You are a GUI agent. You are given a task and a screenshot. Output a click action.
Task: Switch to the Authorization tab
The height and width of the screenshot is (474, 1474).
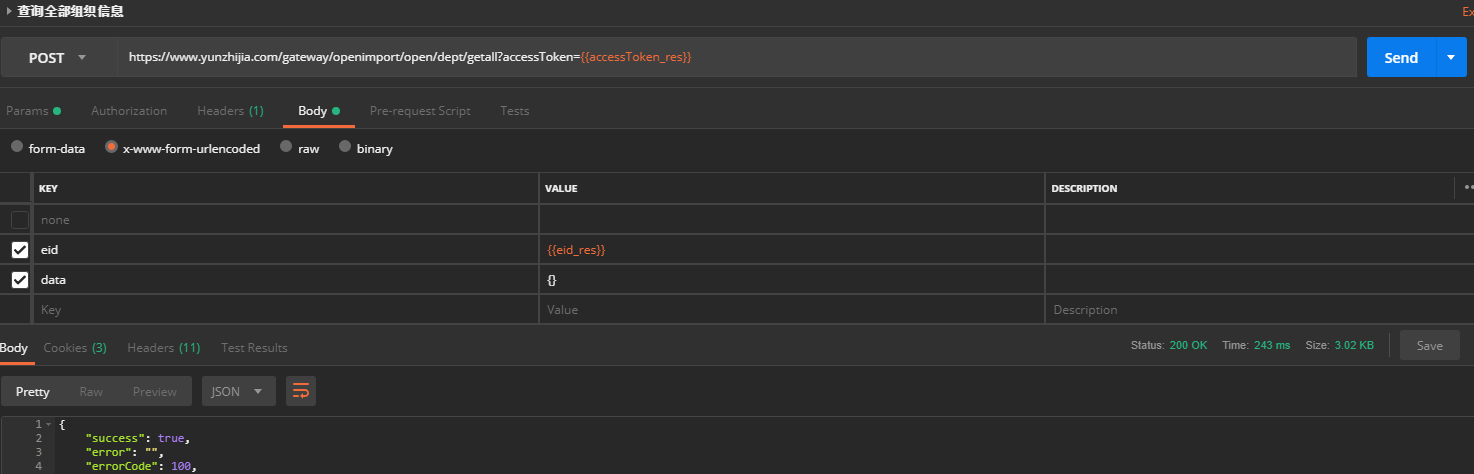pyautogui.click(x=129, y=111)
